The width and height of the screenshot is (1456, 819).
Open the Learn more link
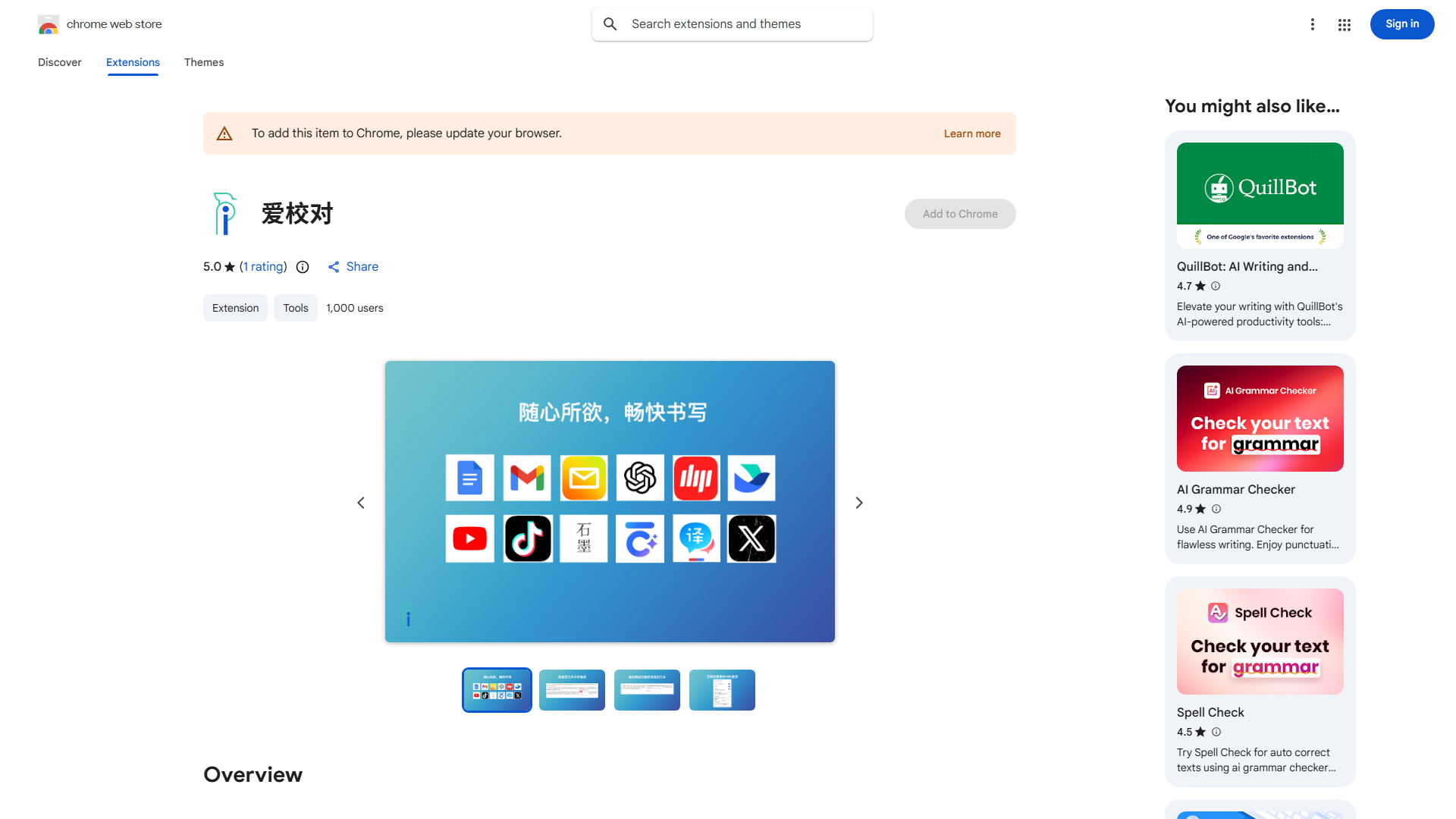972,133
